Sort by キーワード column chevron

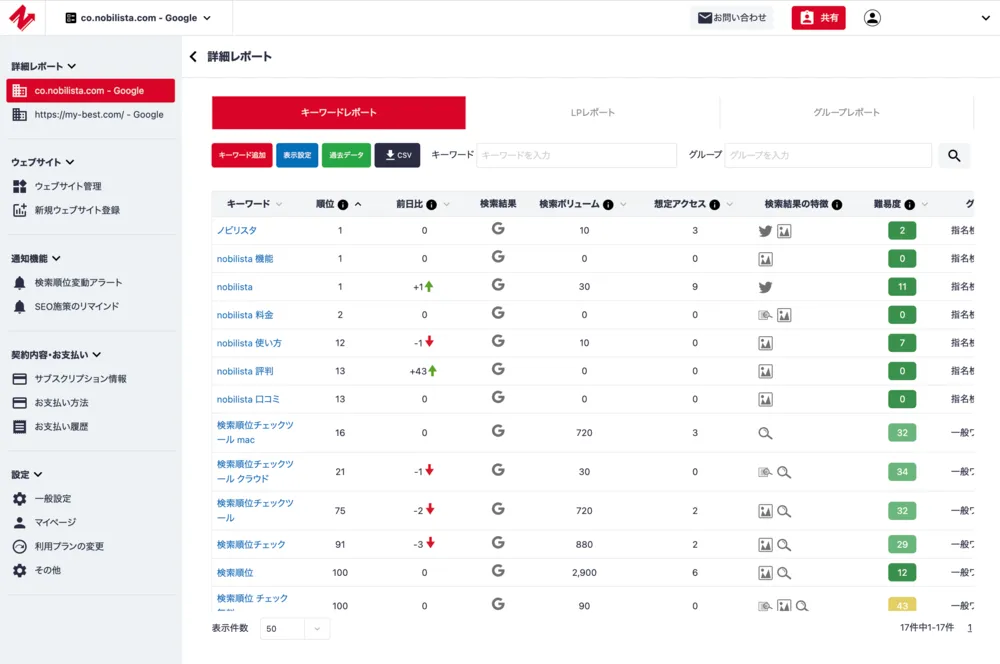[279, 205]
